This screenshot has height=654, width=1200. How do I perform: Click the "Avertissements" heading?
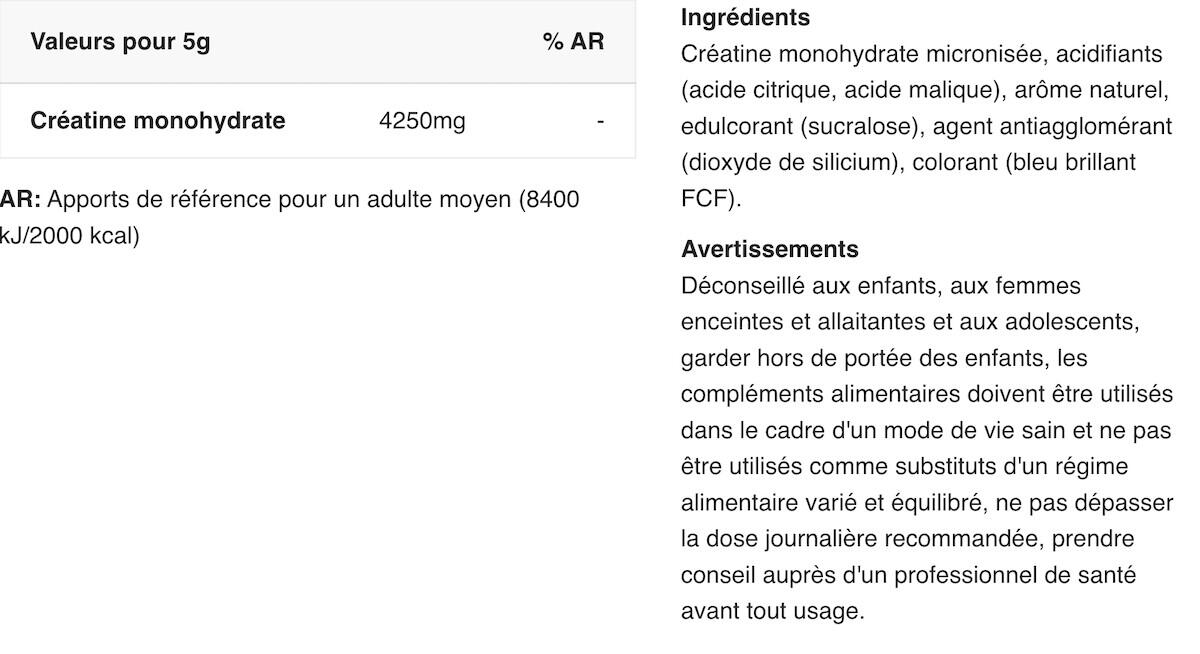tap(769, 248)
